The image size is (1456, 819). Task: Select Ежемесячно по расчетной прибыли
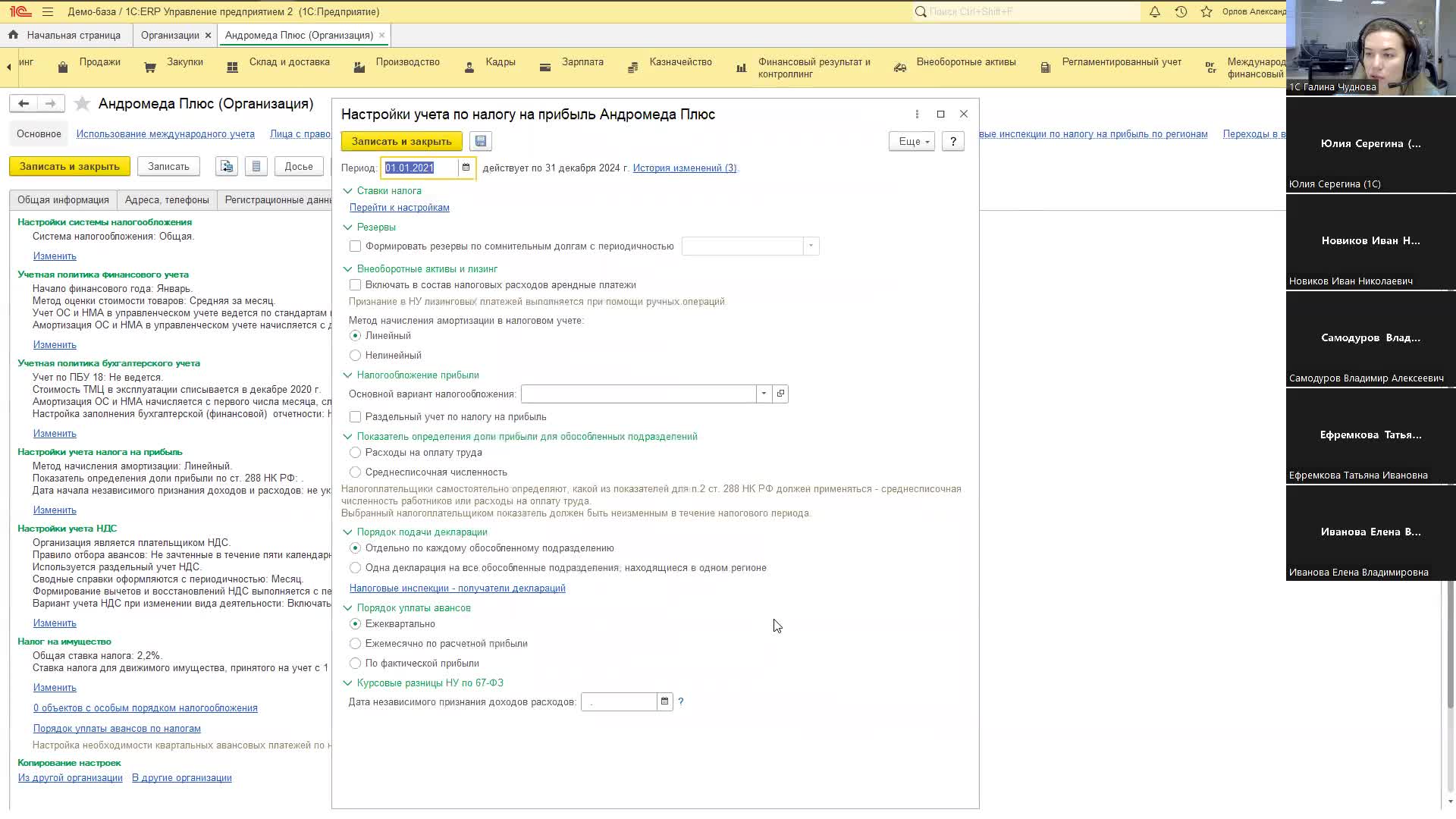pos(355,644)
